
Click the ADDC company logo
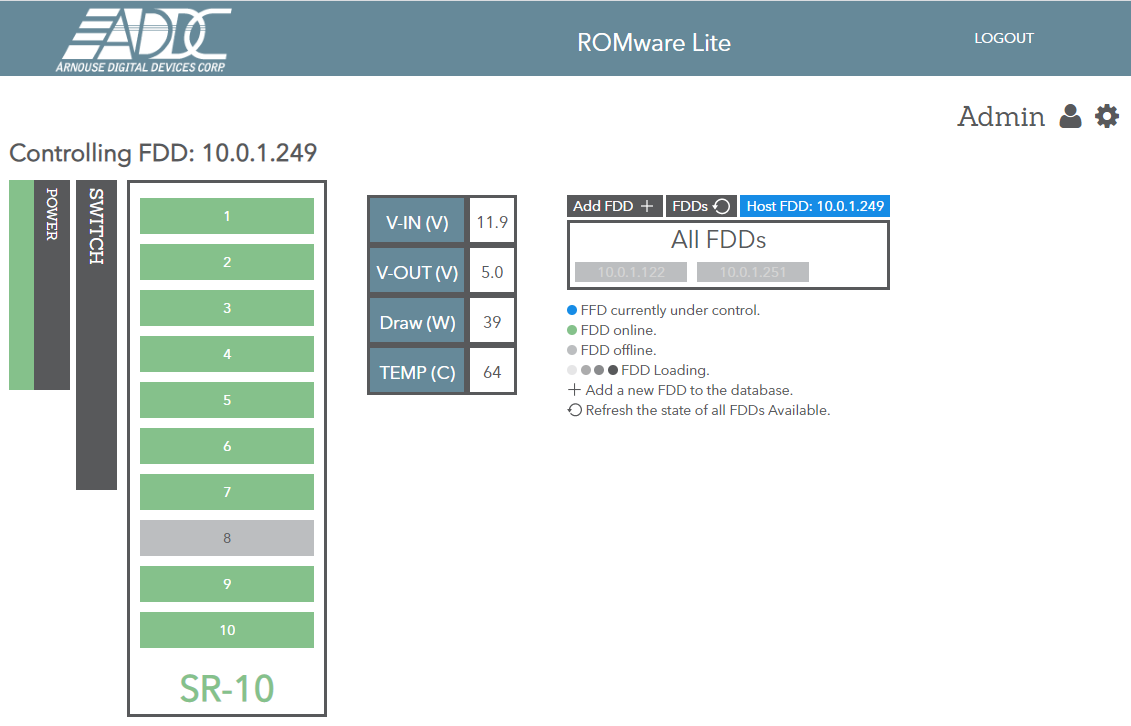(144, 40)
